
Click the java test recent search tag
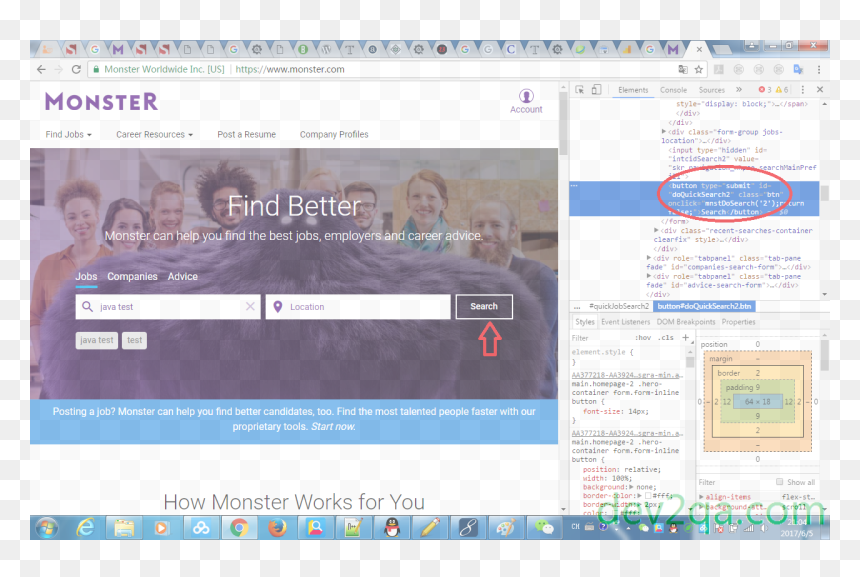tap(97, 340)
